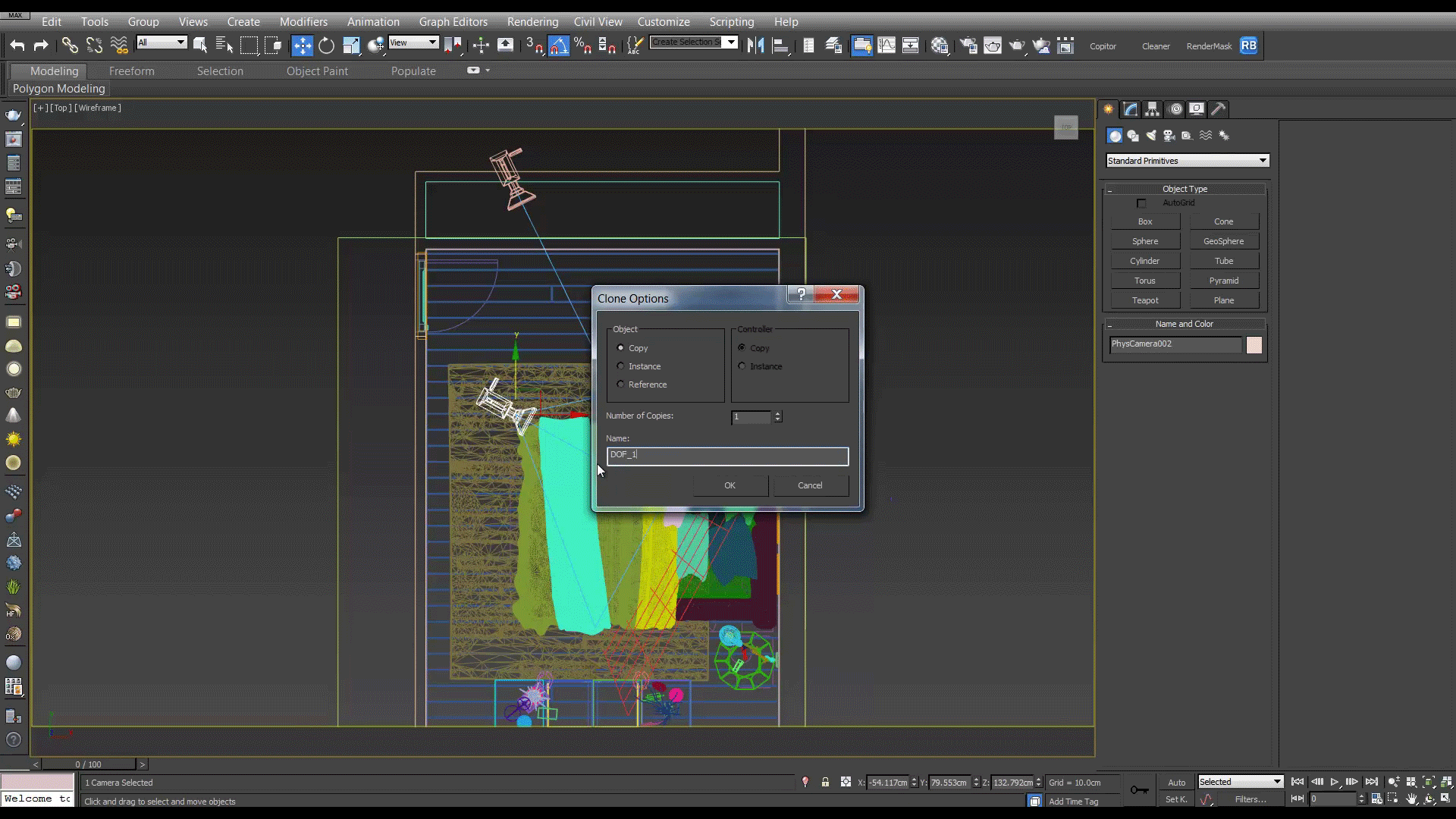Open the Select by Name list icon

coord(224,45)
